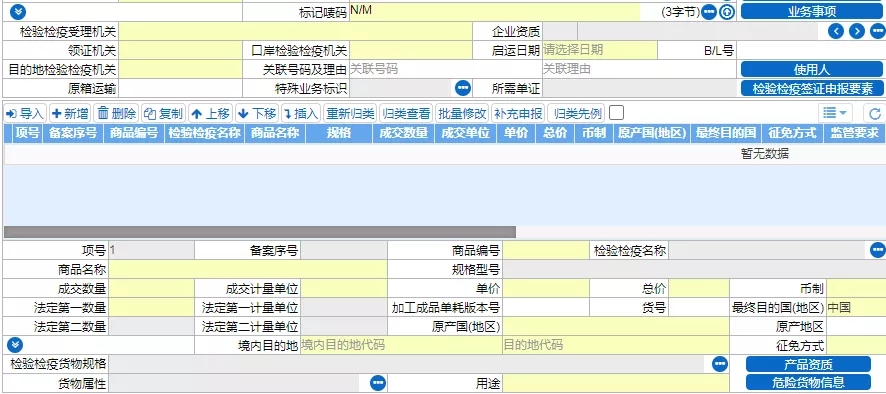Image resolution: width=886 pixels, height=394 pixels.
Task: Click 删除 in the goods toolbar
Action: tap(116, 114)
